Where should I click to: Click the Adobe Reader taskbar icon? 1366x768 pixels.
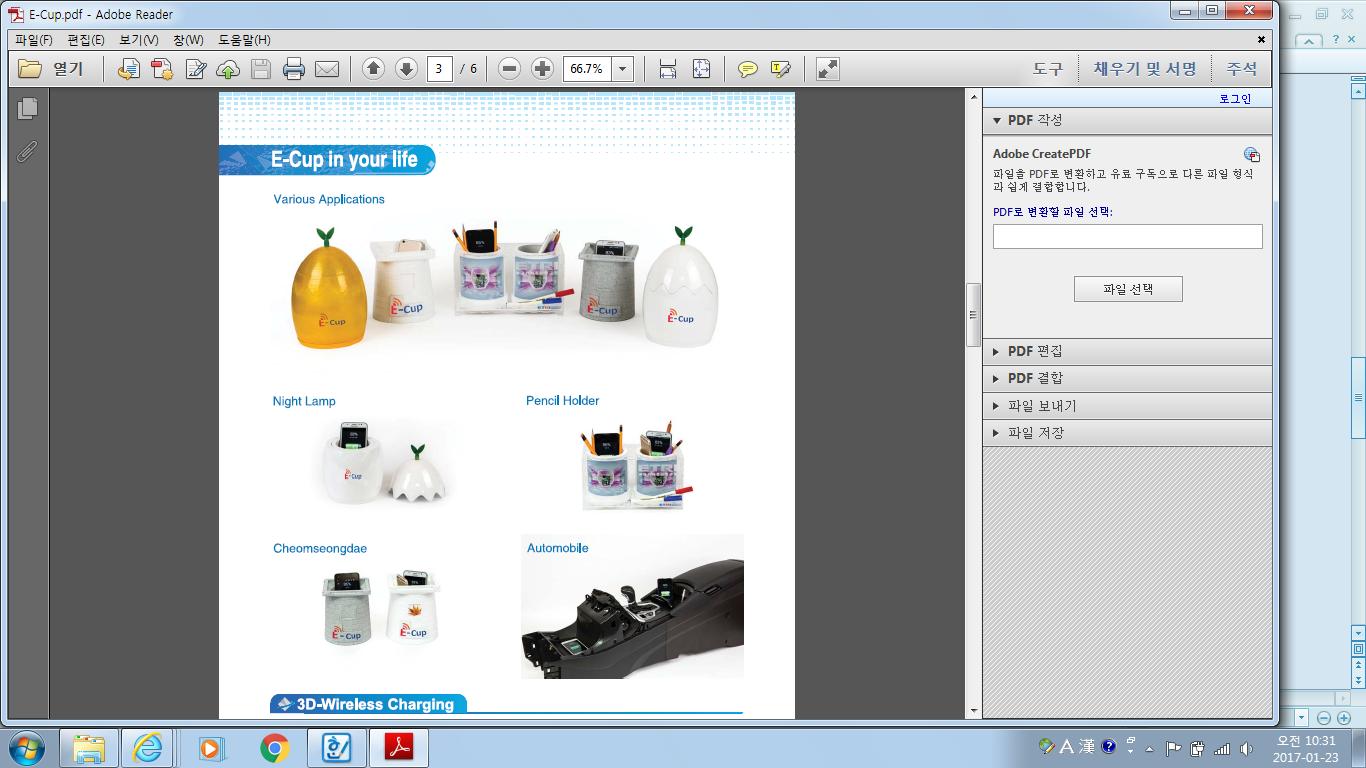(x=399, y=747)
